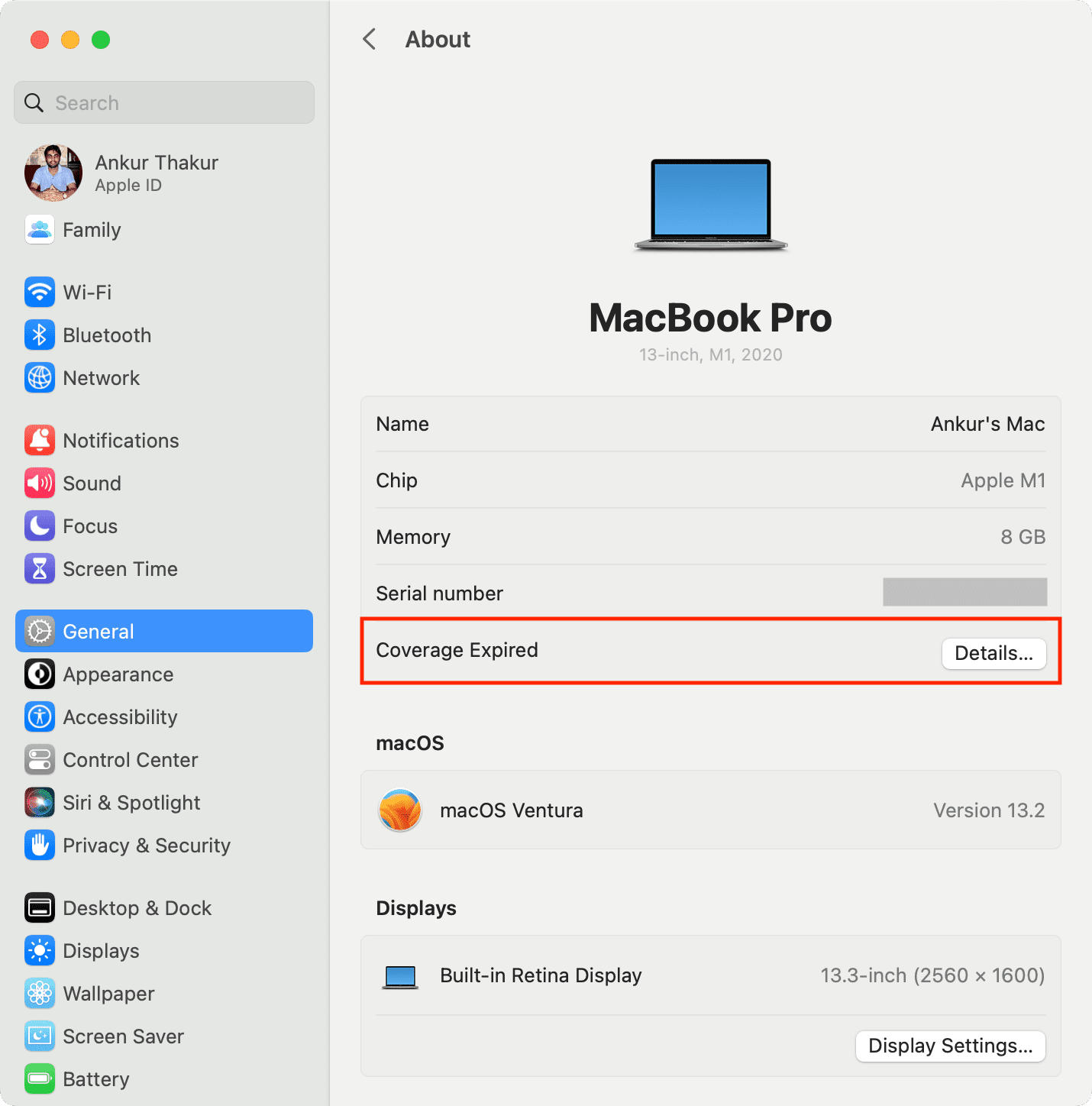Click the Wi-Fi icon in sidebar

[x=40, y=292]
